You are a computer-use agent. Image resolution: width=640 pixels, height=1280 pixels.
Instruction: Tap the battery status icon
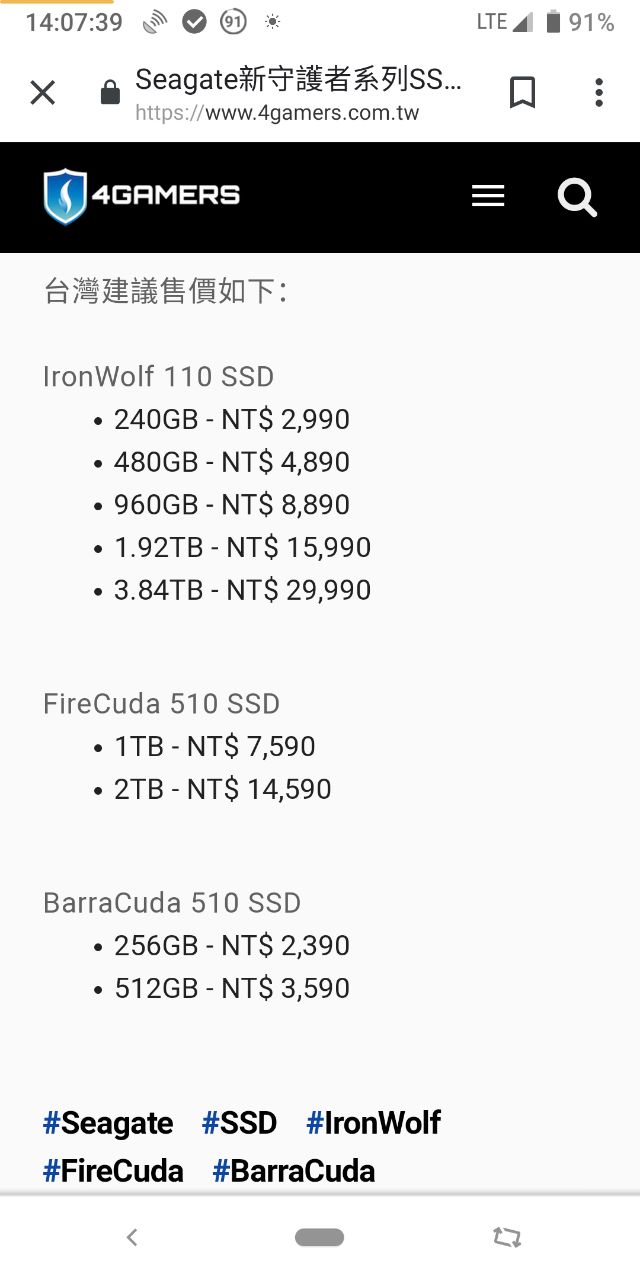[x=553, y=22]
